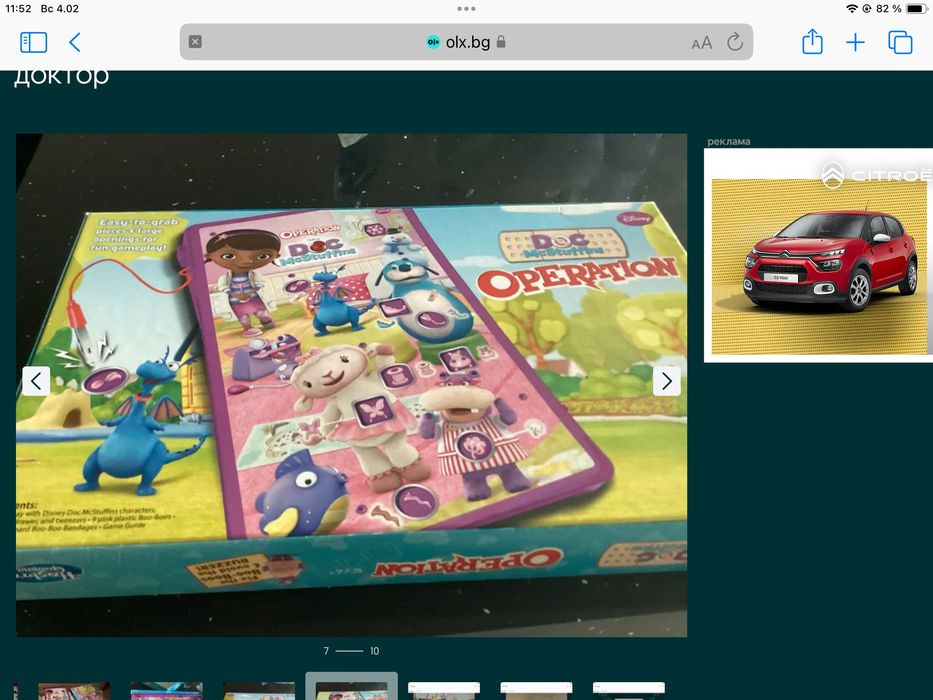Click the 'реклама' label above the ad
The height and width of the screenshot is (700, 933).
729,142
